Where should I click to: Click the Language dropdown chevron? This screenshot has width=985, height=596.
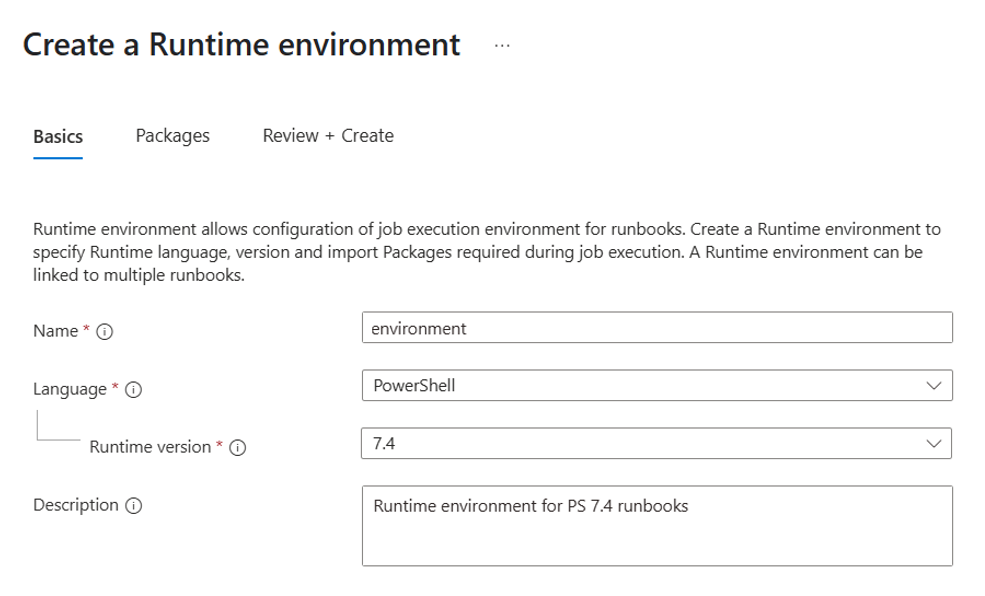point(934,385)
